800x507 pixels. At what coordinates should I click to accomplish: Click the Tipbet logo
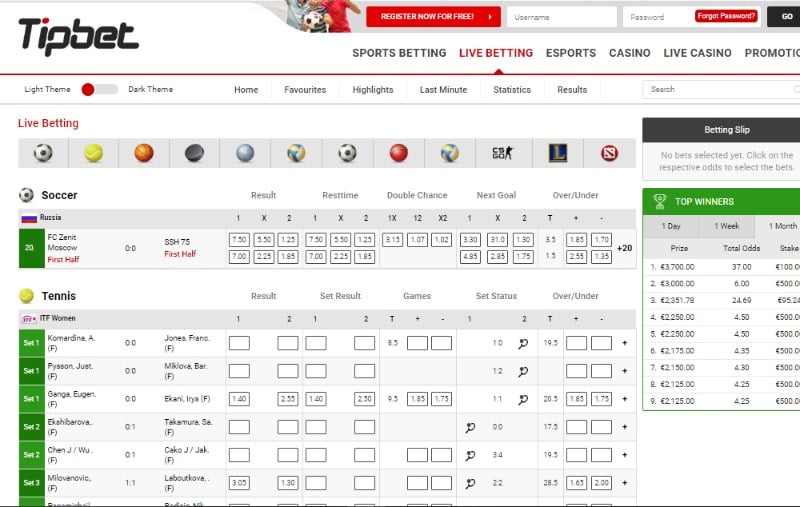point(78,37)
